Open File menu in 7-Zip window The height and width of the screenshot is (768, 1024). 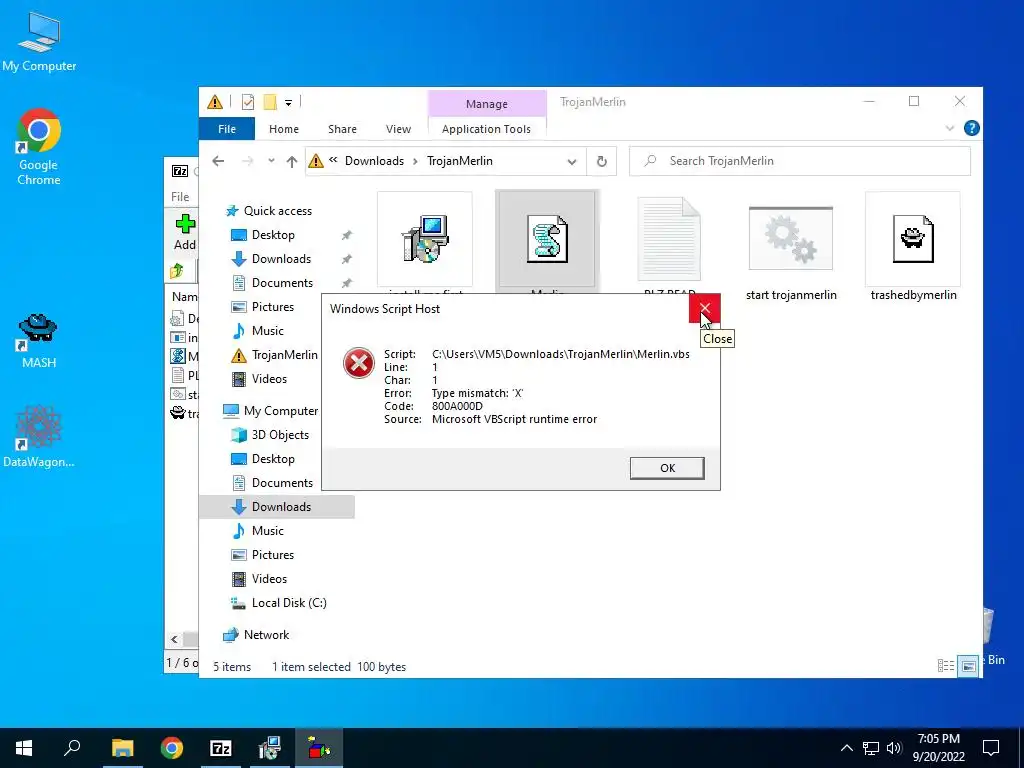[x=180, y=197]
